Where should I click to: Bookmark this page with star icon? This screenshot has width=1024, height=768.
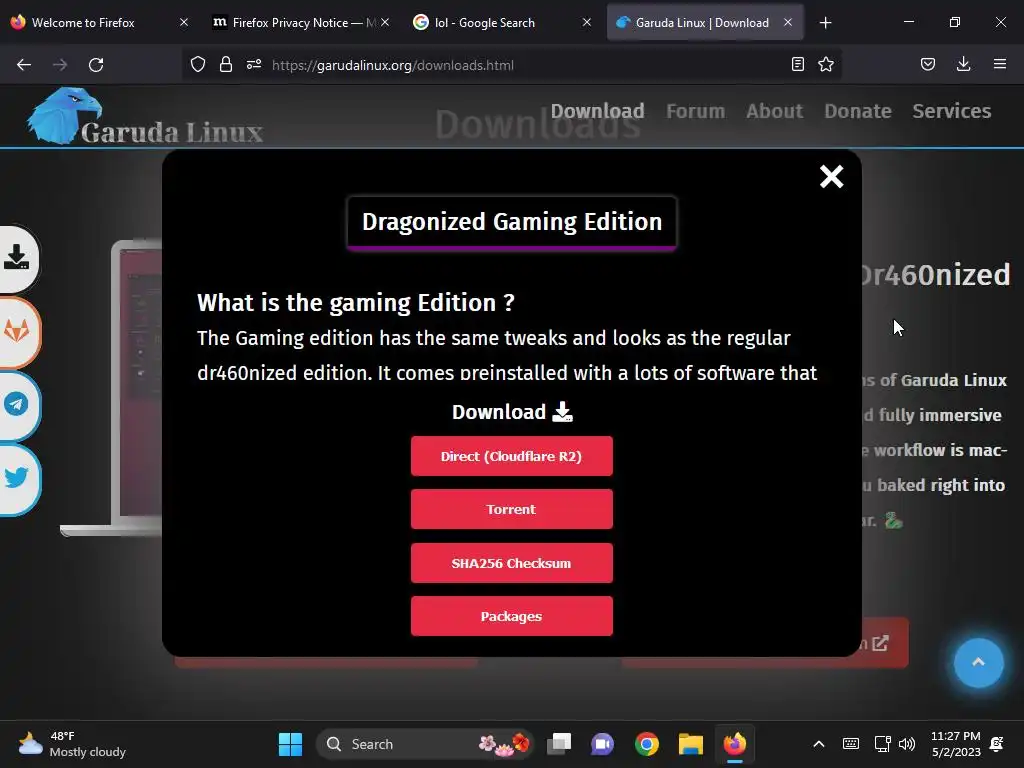(x=825, y=64)
